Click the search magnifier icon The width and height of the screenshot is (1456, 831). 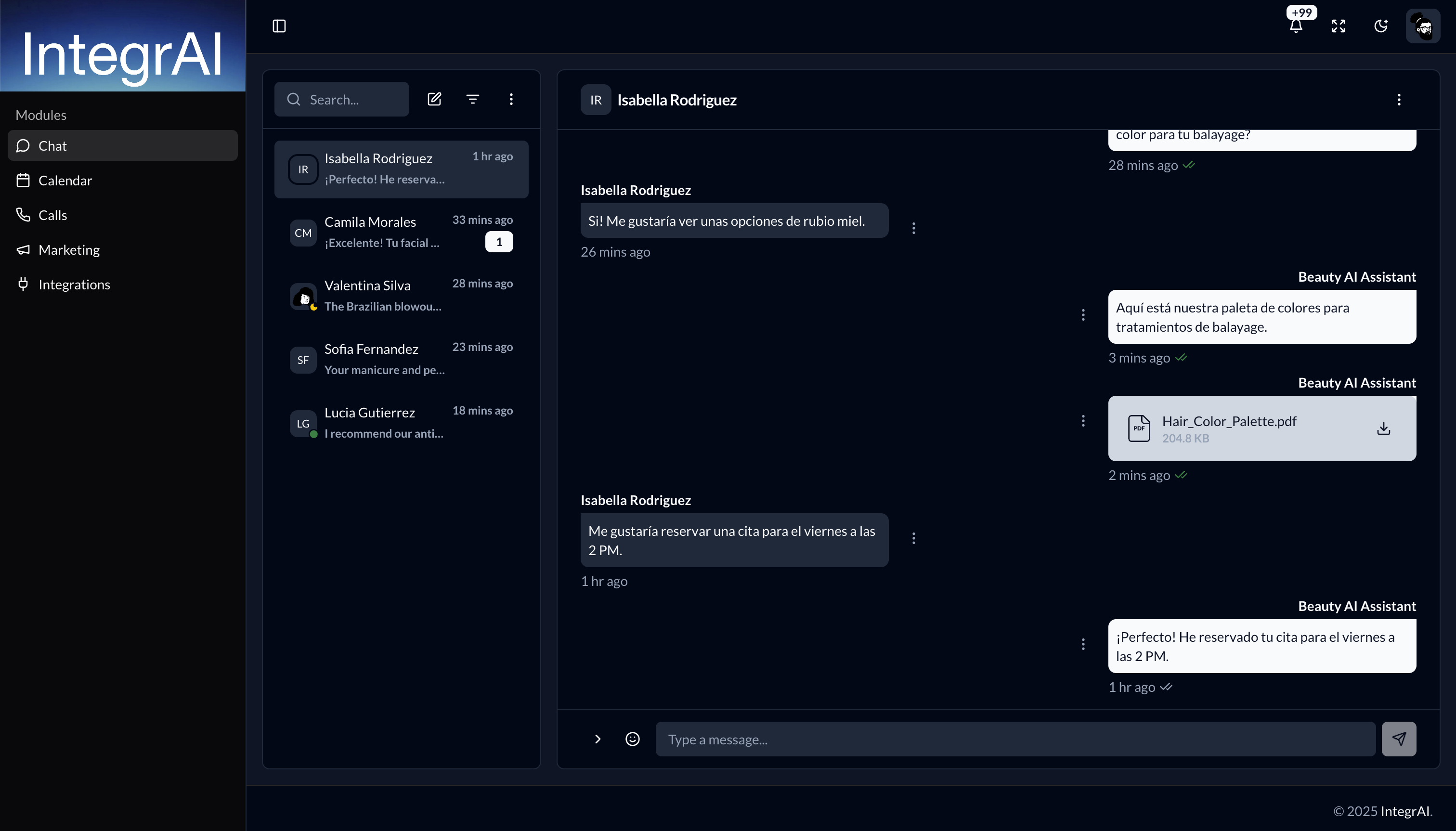[x=293, y=99]
